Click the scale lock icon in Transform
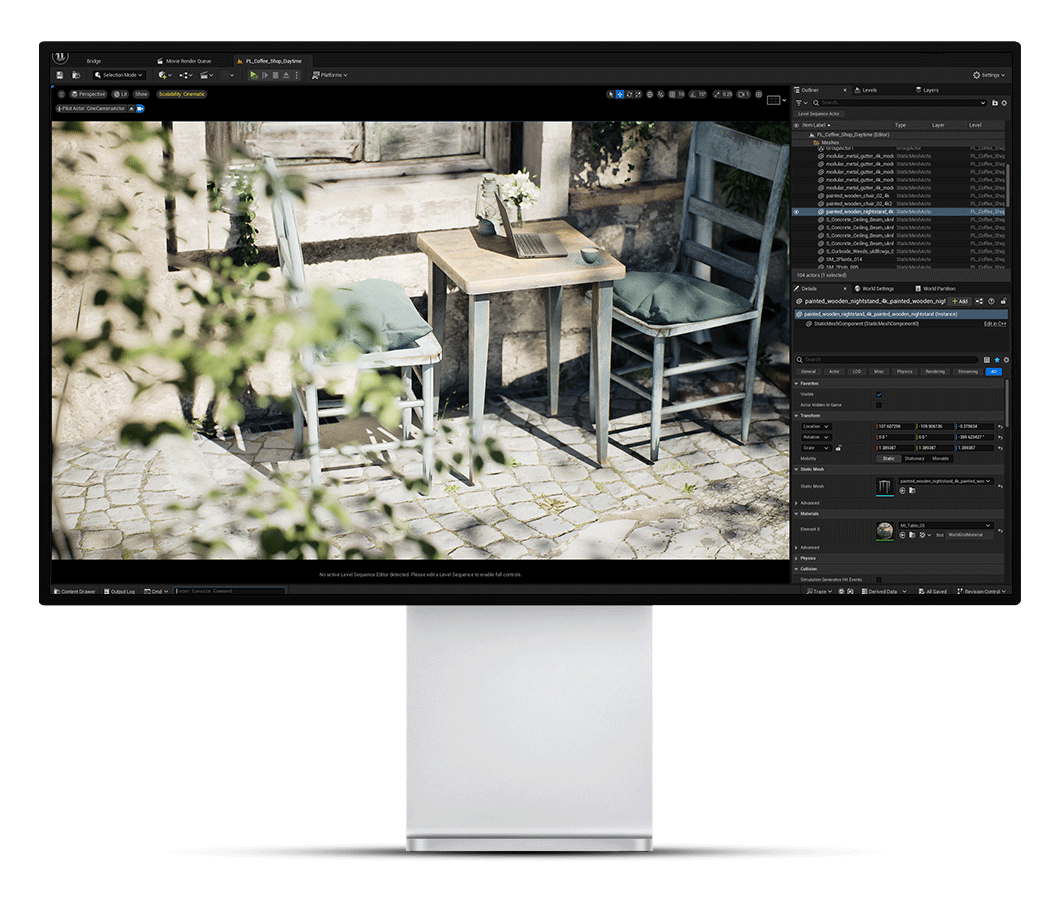 coord(838,448)
